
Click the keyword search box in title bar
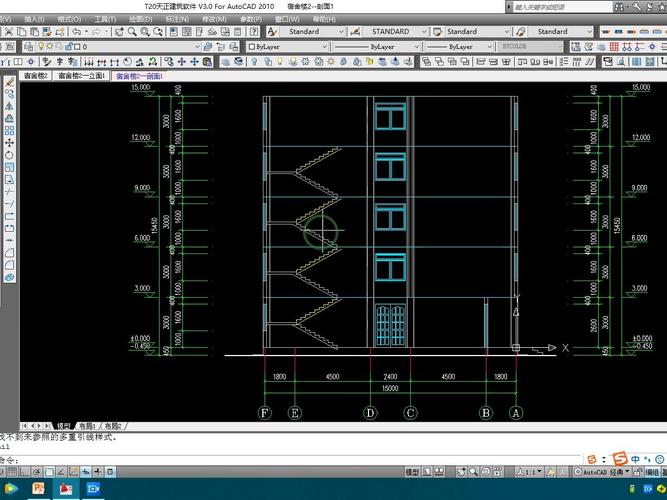pos(562,7)
